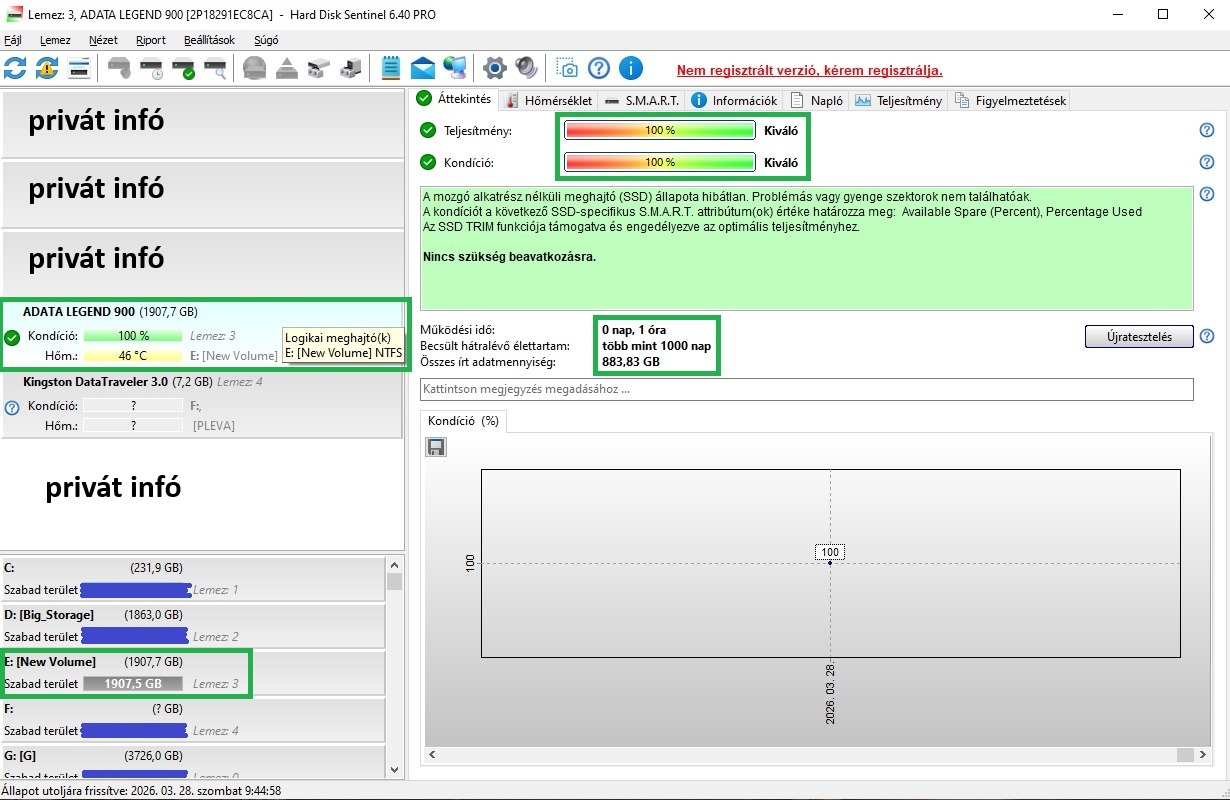Click the refresh icon with warning sign
Screen dimensions: 1230x800
tap(47, 68)
